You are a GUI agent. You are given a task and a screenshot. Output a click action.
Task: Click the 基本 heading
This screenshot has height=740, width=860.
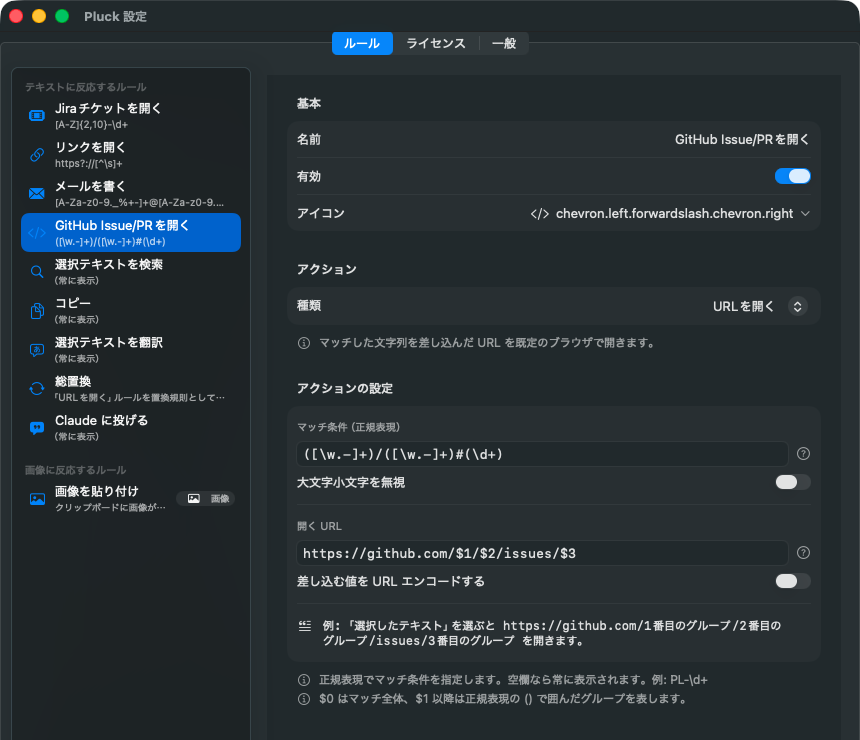pyautogui.click(x=309, y=103)
